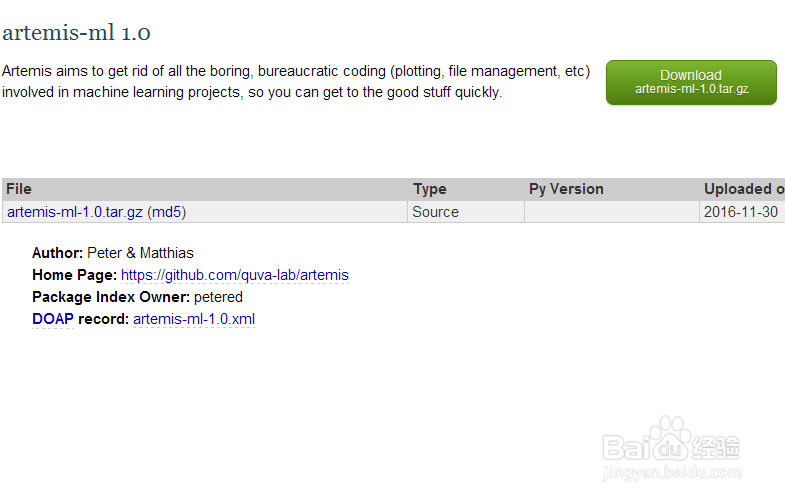
Task: Open the md5 checksum link
Action: (x=167, y=212)
